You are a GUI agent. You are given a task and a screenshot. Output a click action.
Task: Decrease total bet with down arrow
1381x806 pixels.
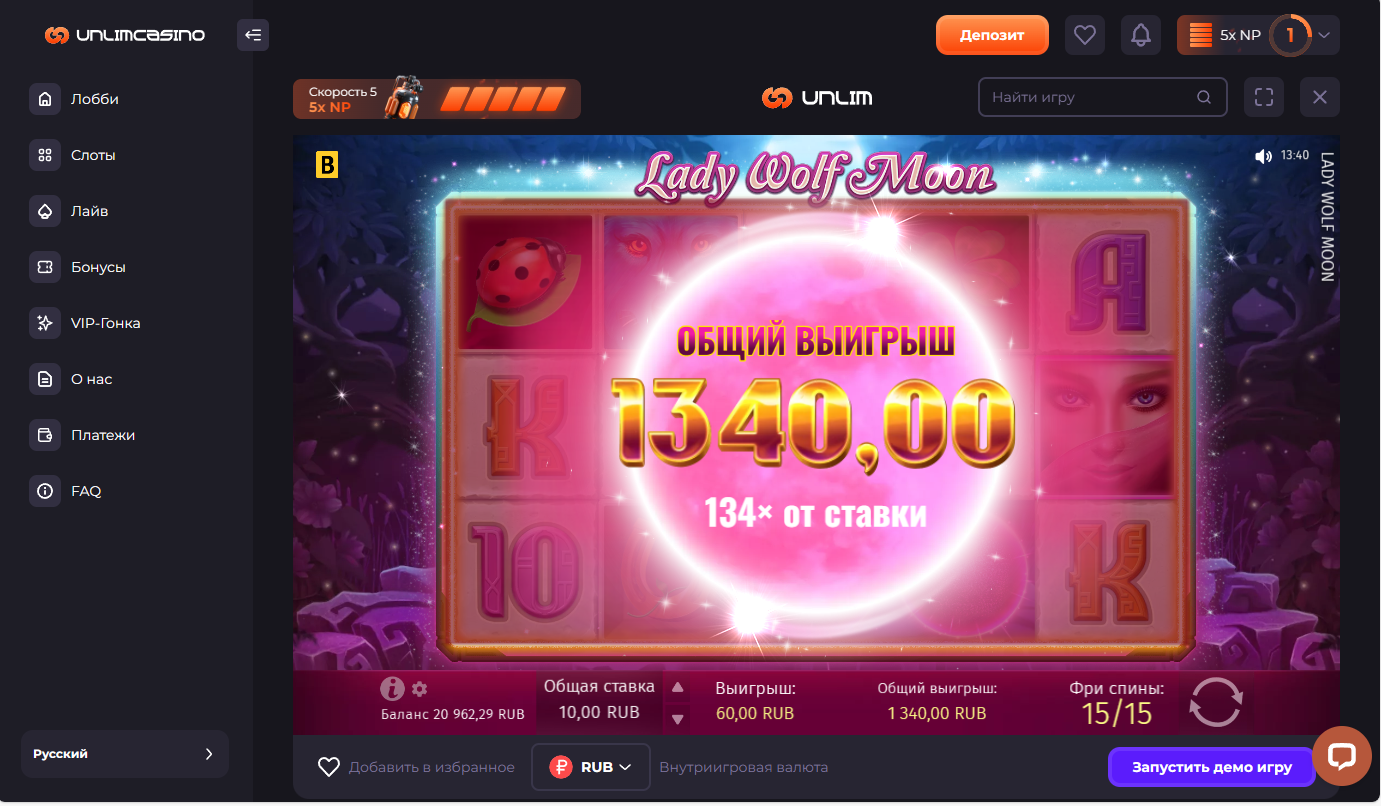677,719
